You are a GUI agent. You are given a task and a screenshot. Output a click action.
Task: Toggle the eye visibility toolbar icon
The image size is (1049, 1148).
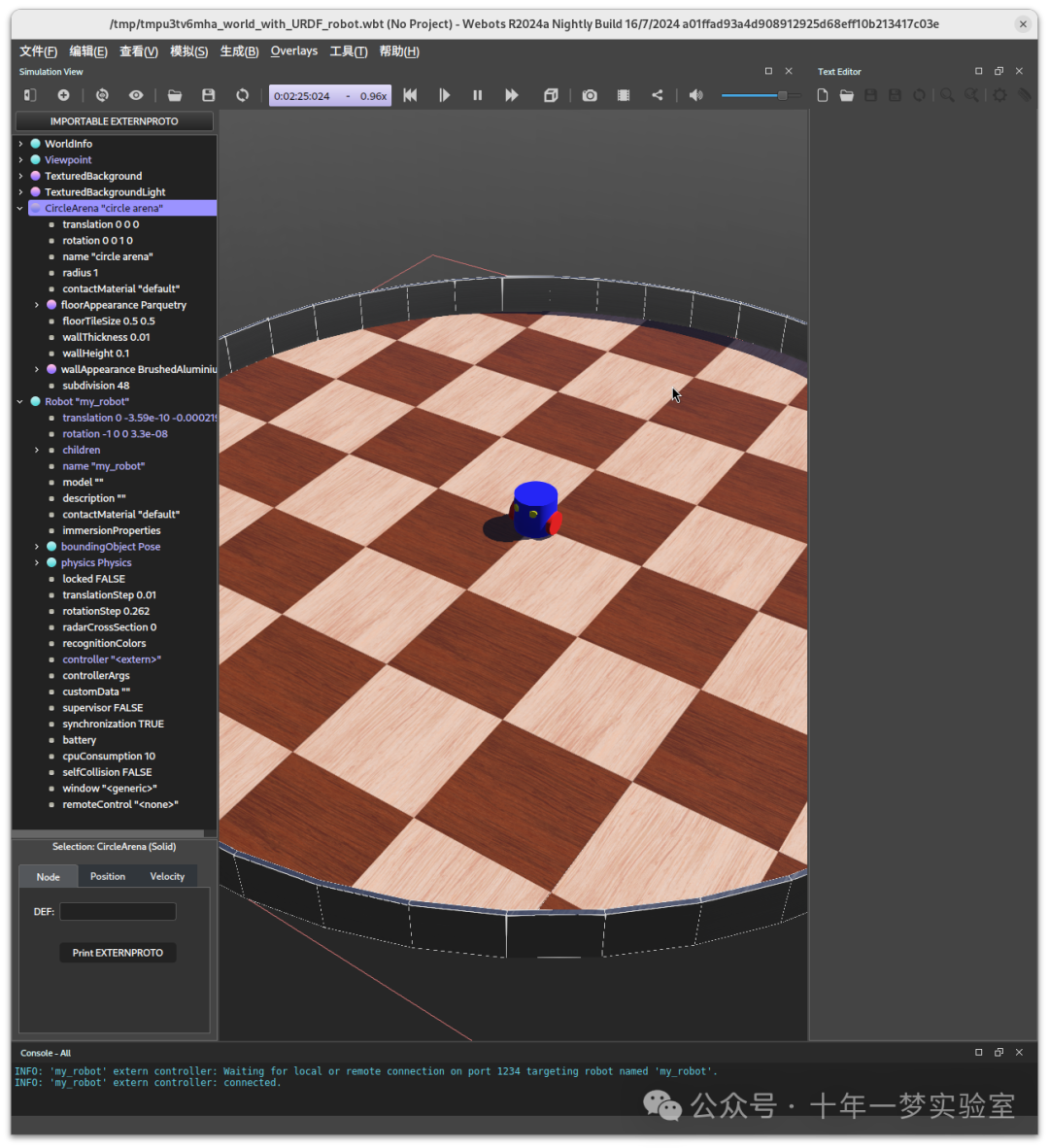click(x=136, y=95)
